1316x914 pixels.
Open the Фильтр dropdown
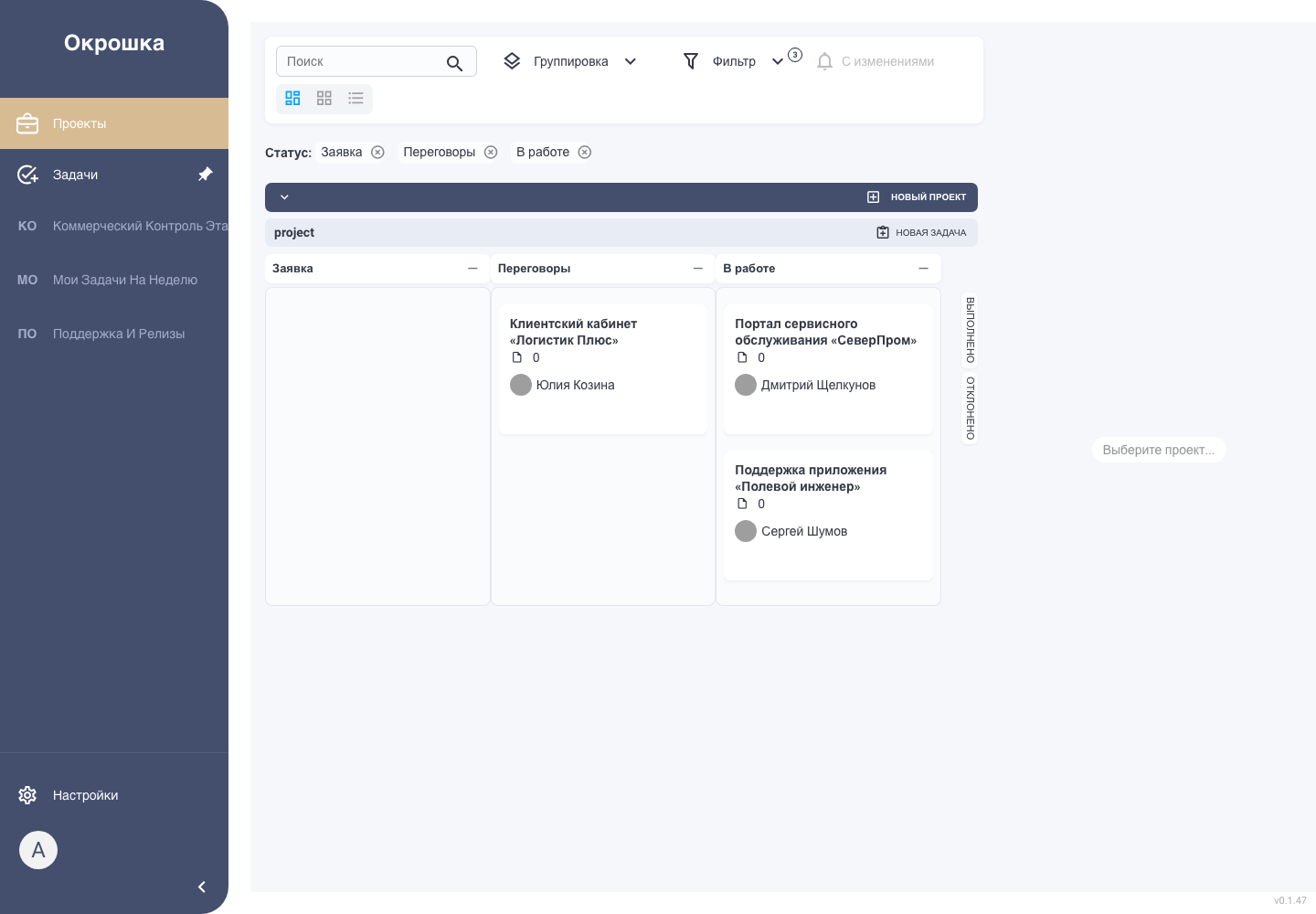click(734, 61)
